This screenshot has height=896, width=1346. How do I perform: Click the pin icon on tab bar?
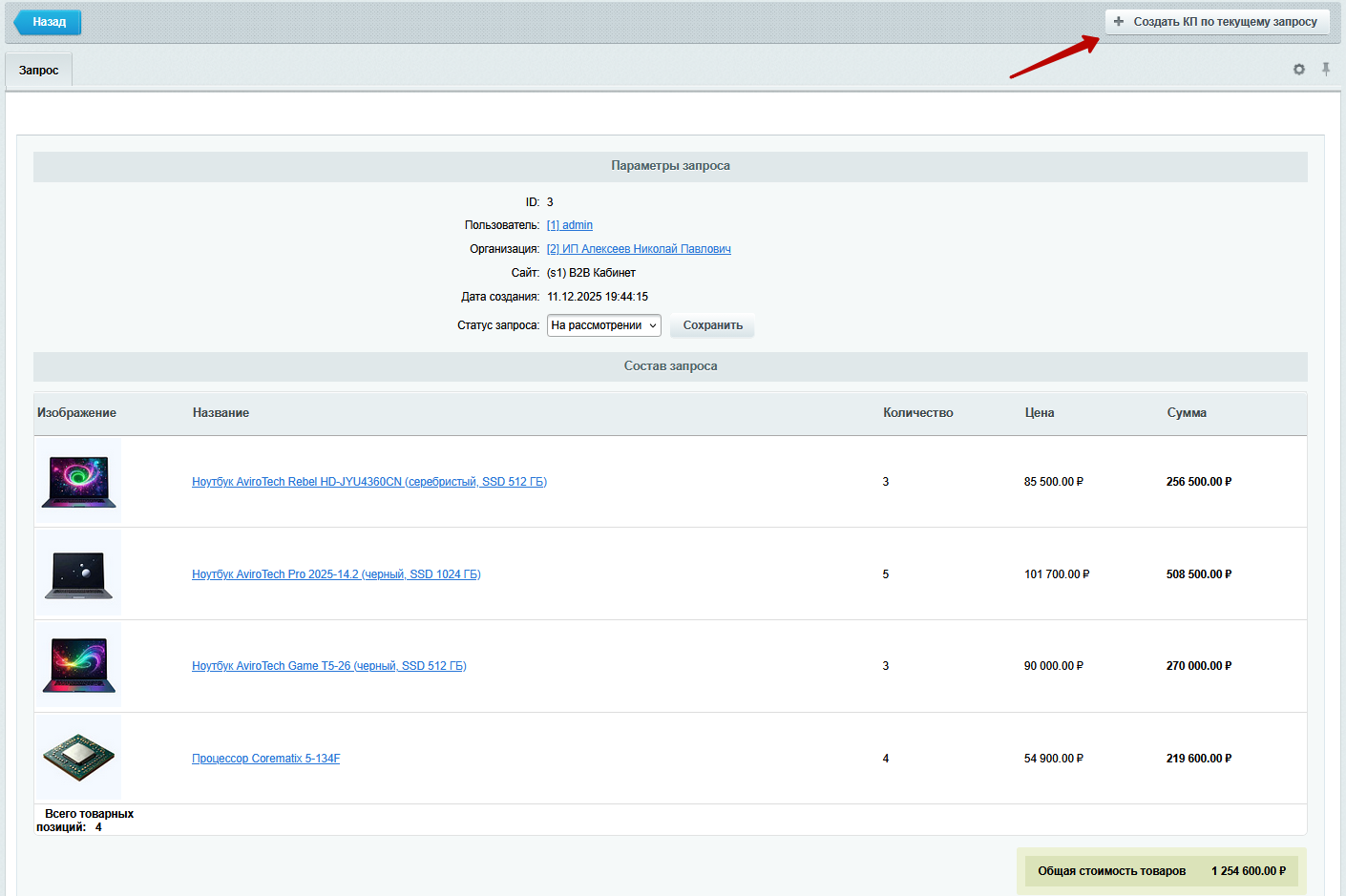click(1326, 69)
